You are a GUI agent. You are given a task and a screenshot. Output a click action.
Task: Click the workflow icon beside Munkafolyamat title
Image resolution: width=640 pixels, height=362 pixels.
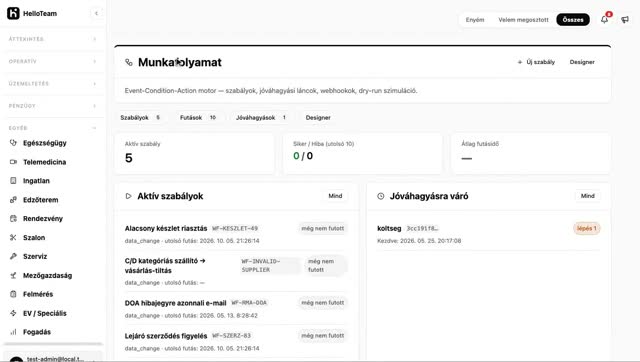click(x=129, y=62)
